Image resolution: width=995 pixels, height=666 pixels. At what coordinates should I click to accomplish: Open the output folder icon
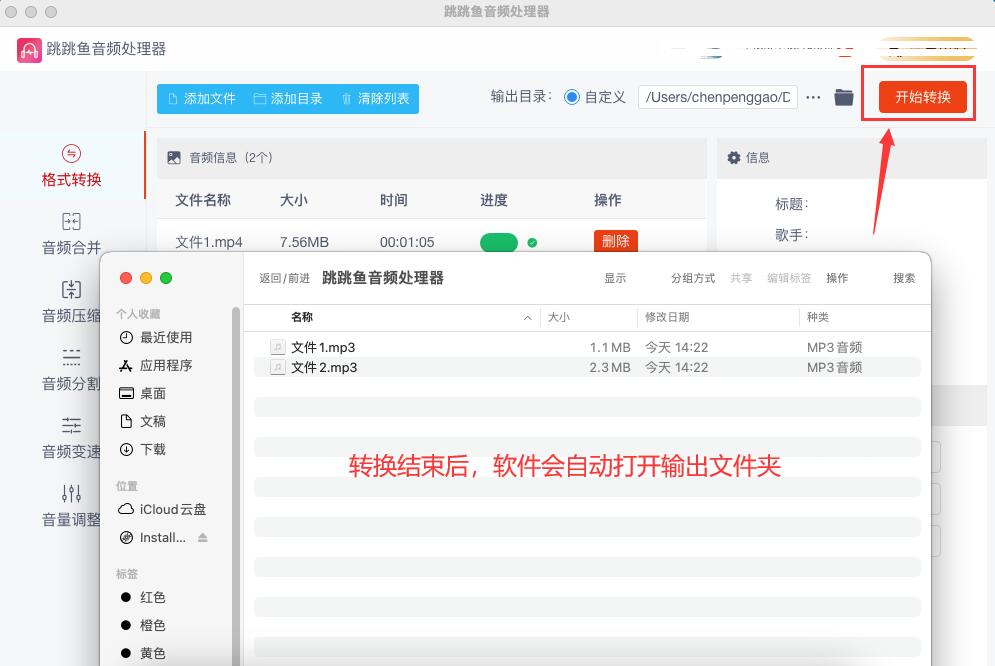[844, 97]
